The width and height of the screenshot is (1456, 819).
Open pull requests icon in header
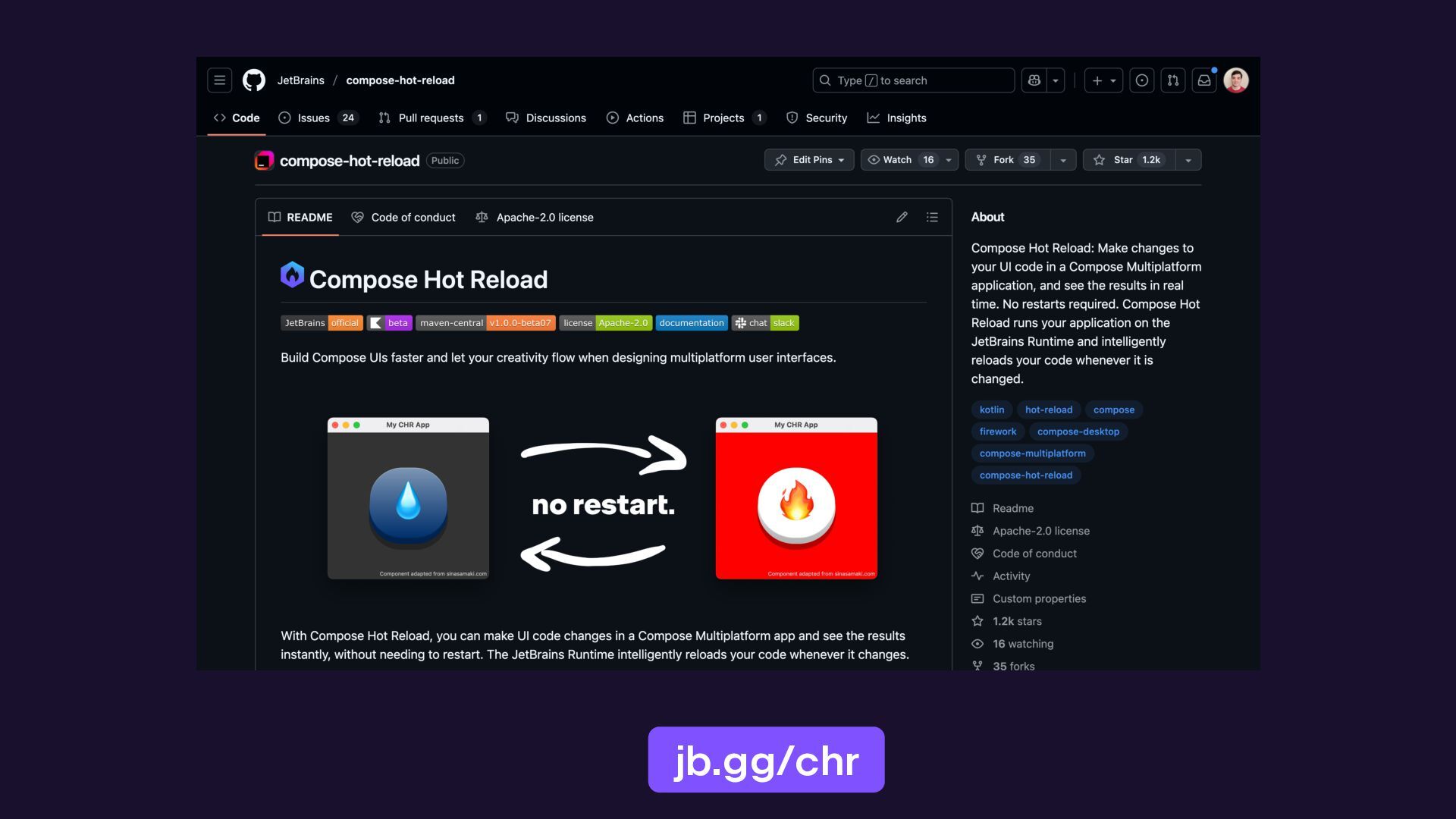pos(1172,80)
